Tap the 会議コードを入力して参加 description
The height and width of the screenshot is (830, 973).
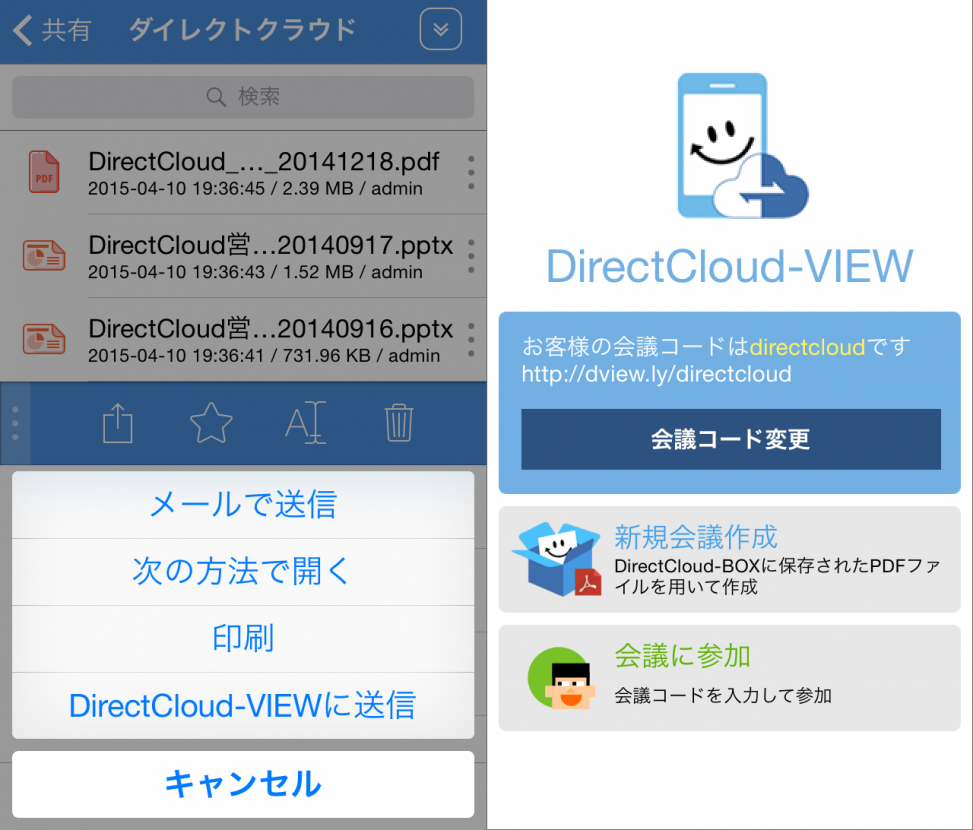pyautogui.click(x=723, y=695)
